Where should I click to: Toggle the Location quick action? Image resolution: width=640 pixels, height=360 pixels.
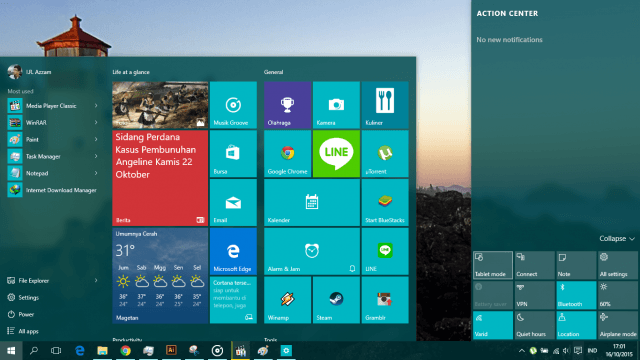(576, 325)
